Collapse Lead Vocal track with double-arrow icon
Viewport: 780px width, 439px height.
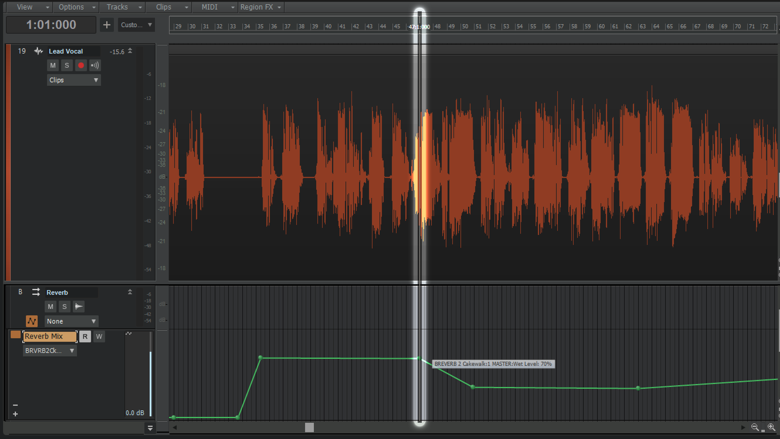pos(130,51)
